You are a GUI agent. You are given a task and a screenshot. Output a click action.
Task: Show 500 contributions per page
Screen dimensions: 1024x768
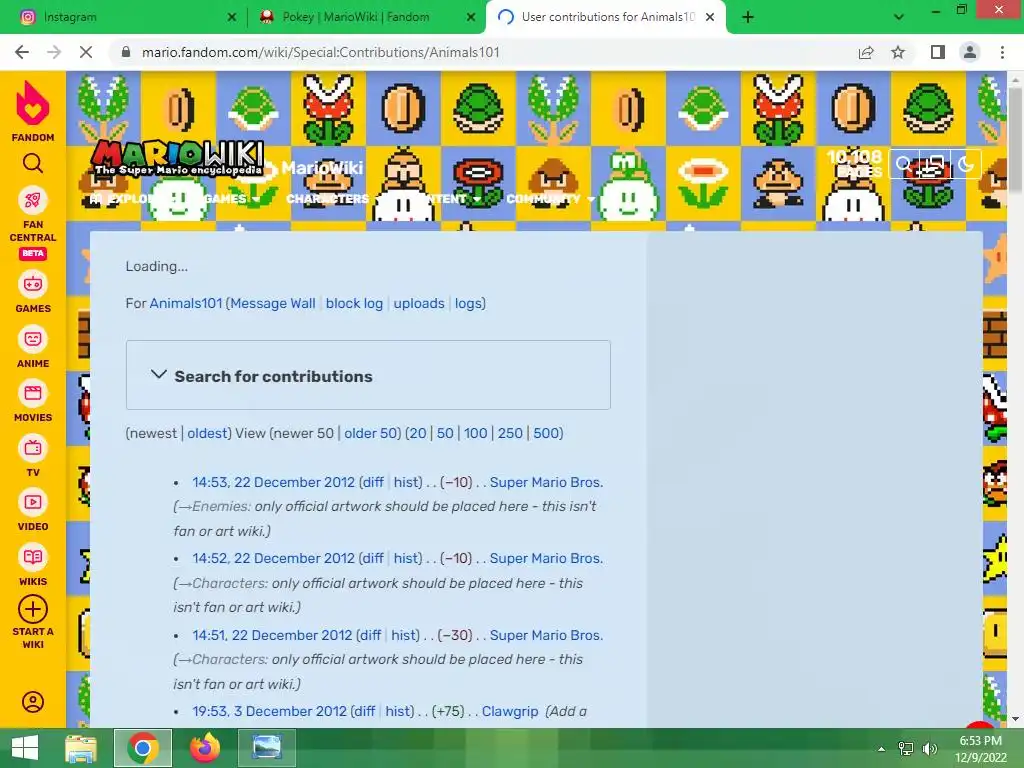(x=546, y=433)
